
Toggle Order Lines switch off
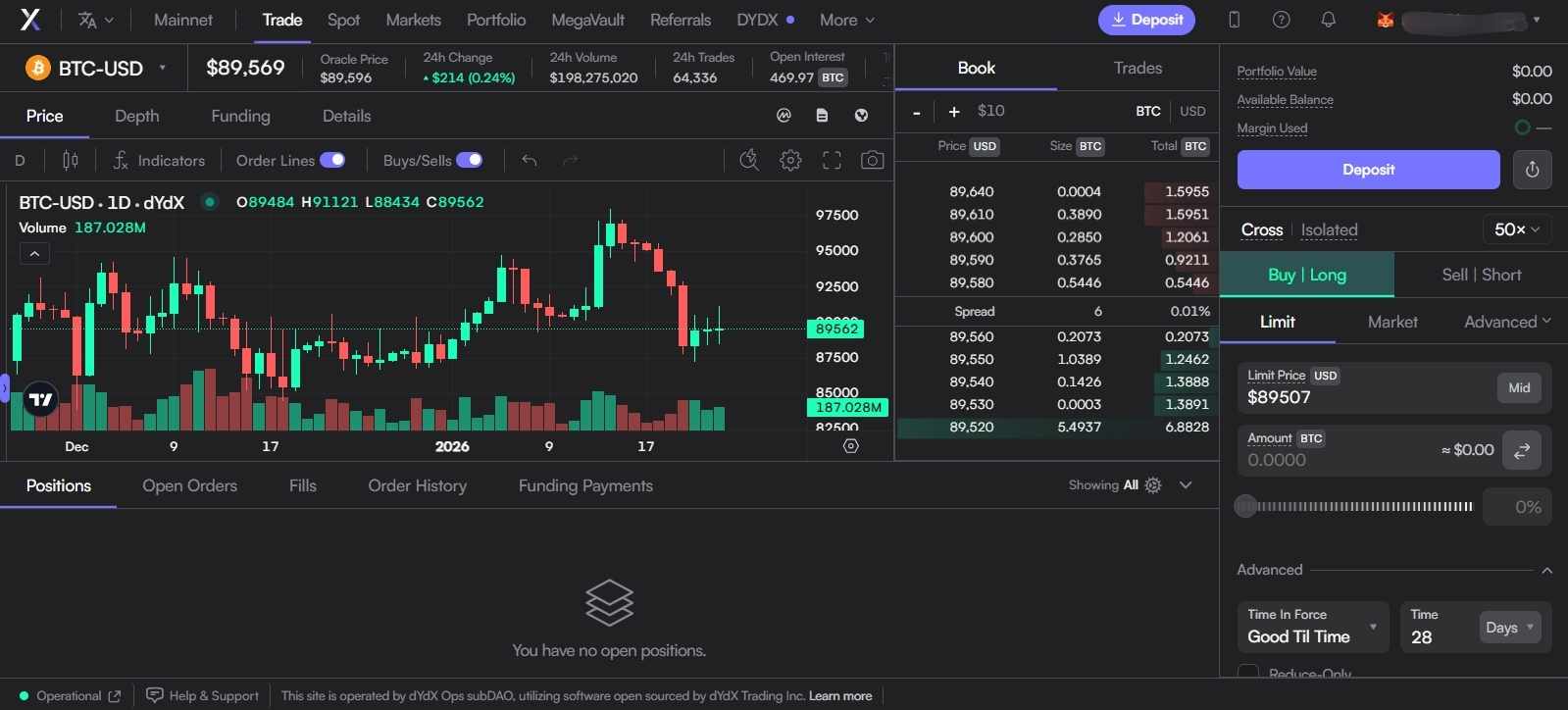[x=332, y=160]
